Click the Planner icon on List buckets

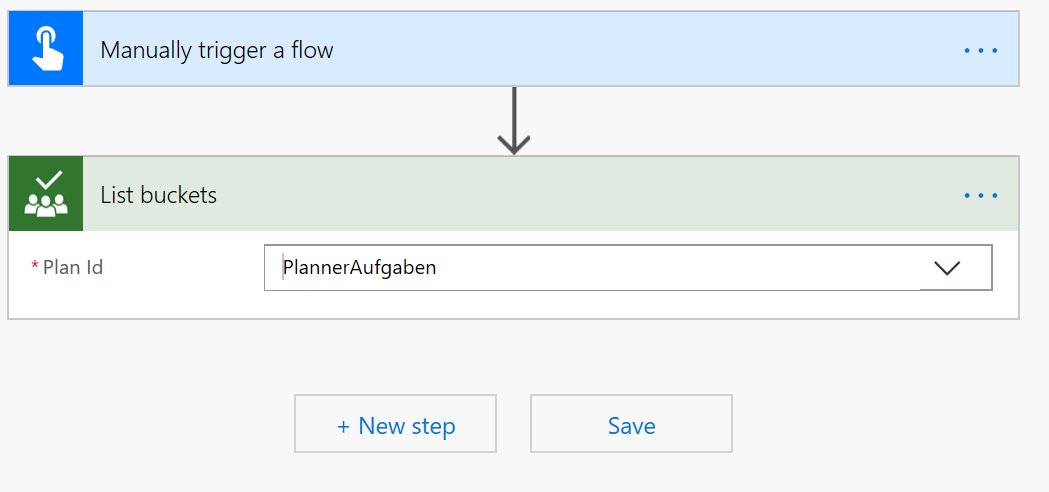pyautogui.click(x=45, y=194)
